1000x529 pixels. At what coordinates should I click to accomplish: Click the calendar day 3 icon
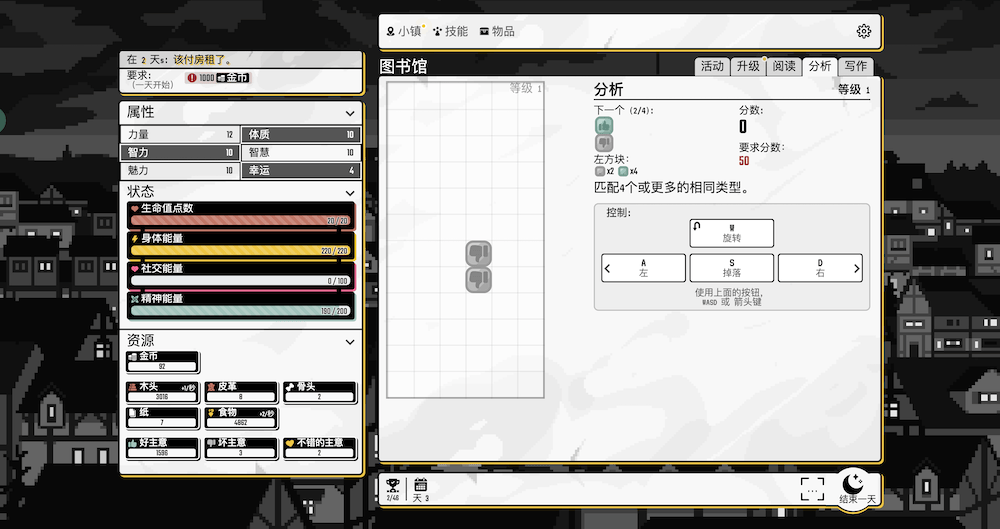420,486
